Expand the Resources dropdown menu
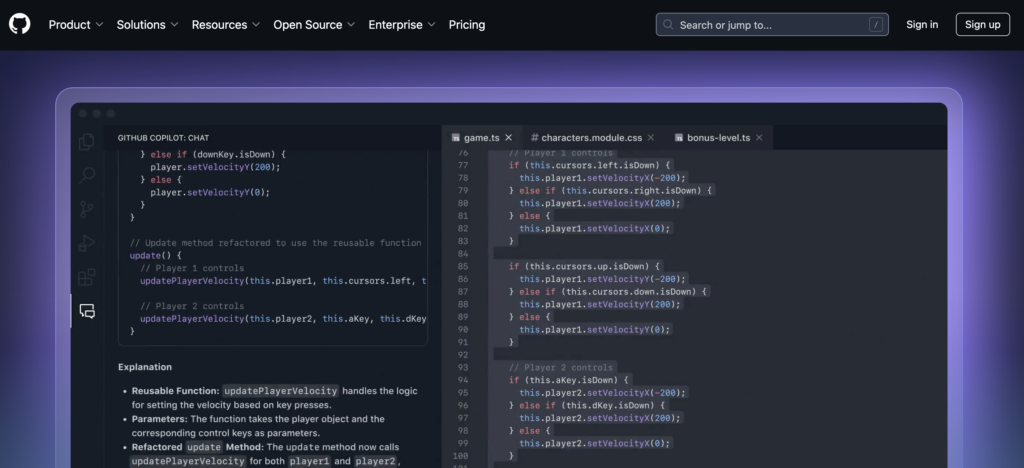Viewport: 1024px width, 468px height. coord(225,25)
